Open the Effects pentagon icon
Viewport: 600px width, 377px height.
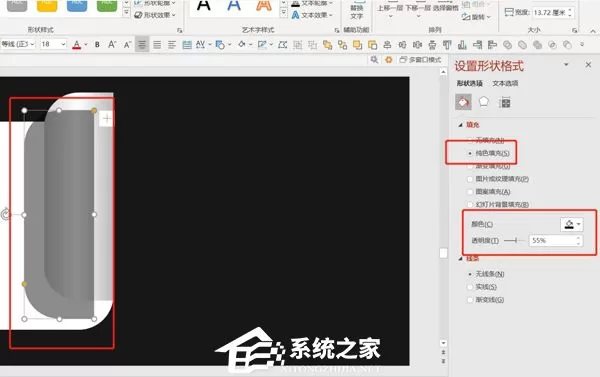(484, 102)
